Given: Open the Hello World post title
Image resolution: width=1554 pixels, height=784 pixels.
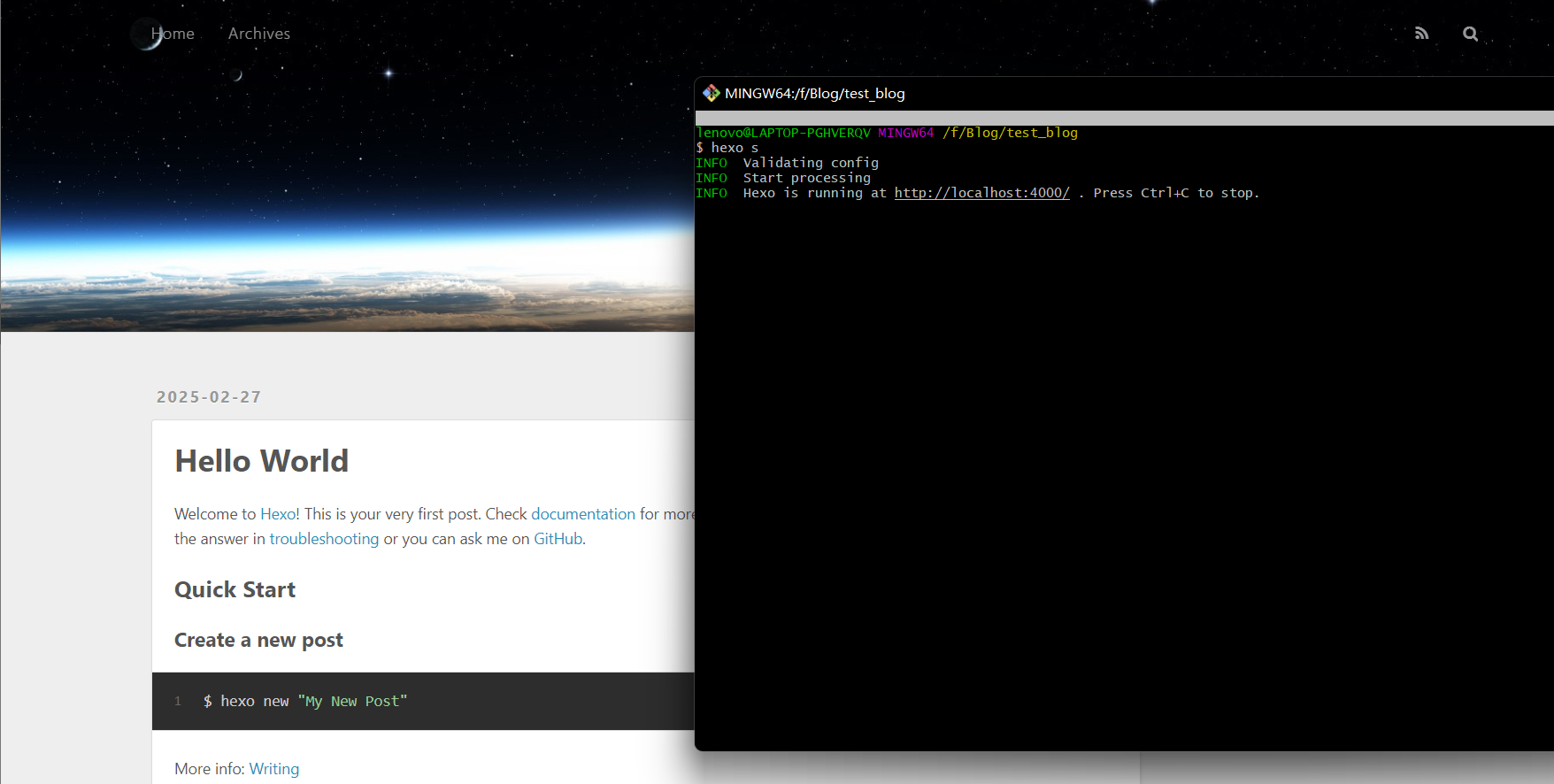Looking at the screenshot, I should [261, 461].
